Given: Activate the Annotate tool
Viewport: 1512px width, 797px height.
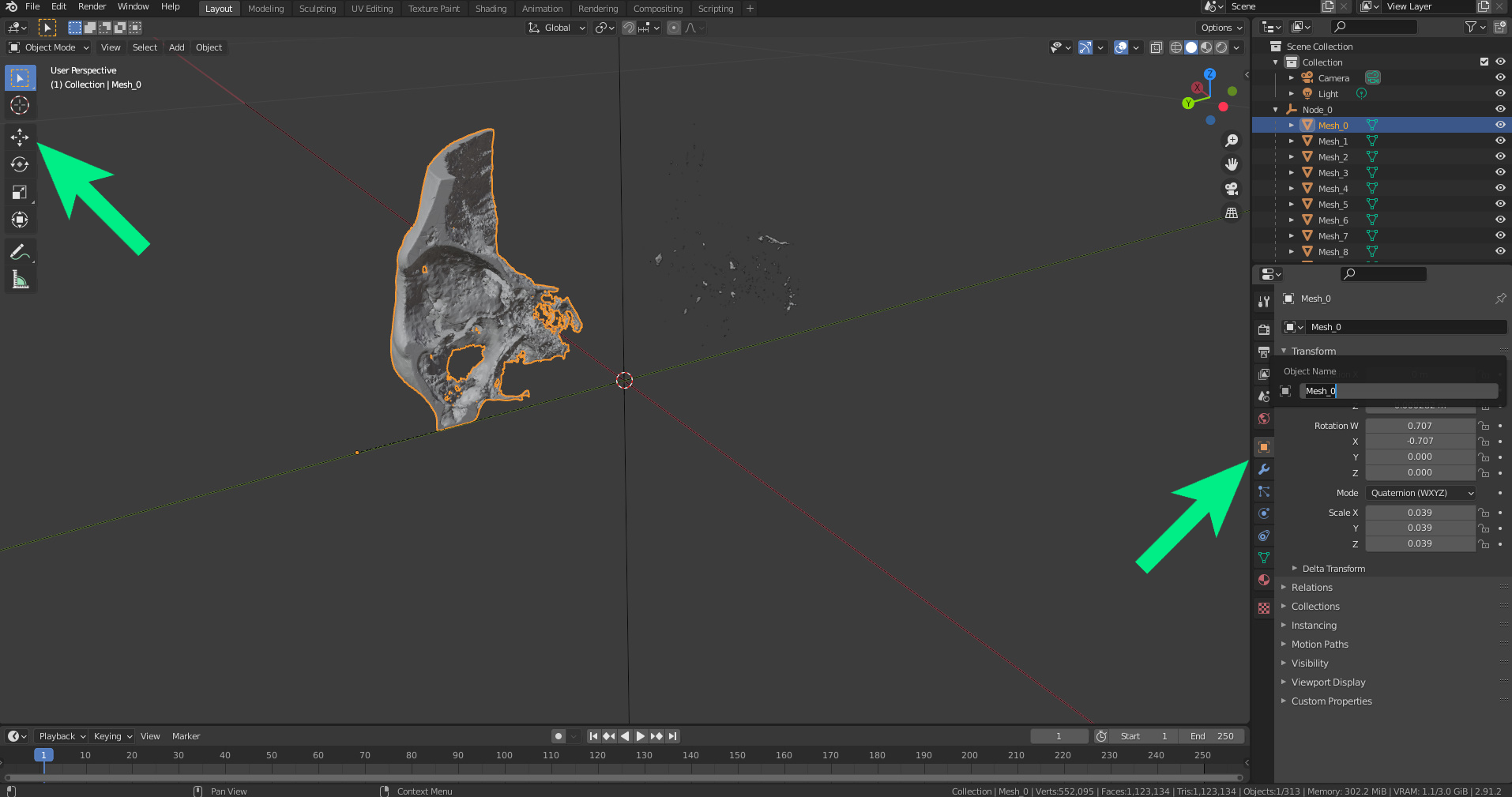Looking at the screenshot, I should click(x=20, y=252).
